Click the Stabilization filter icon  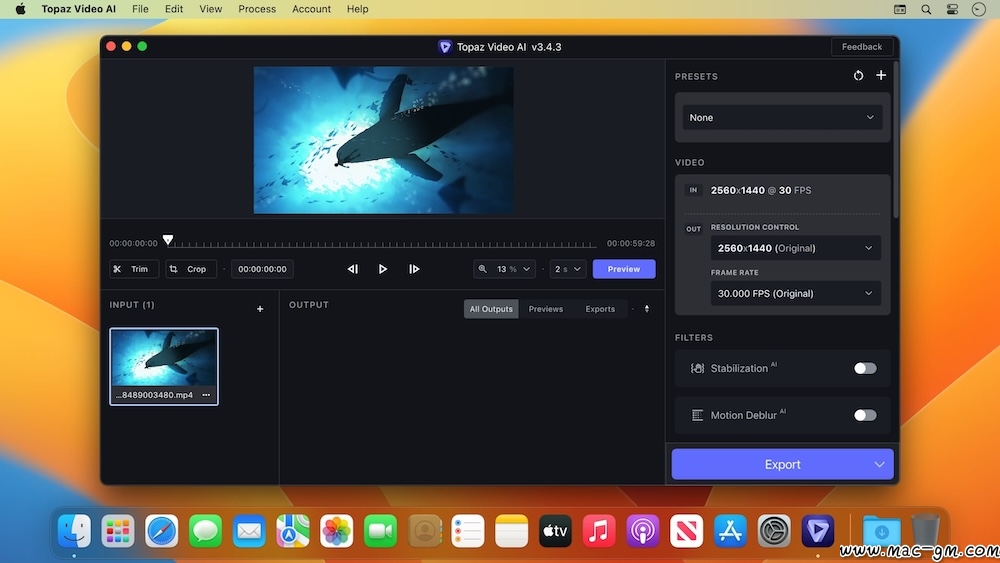(697, 369)
